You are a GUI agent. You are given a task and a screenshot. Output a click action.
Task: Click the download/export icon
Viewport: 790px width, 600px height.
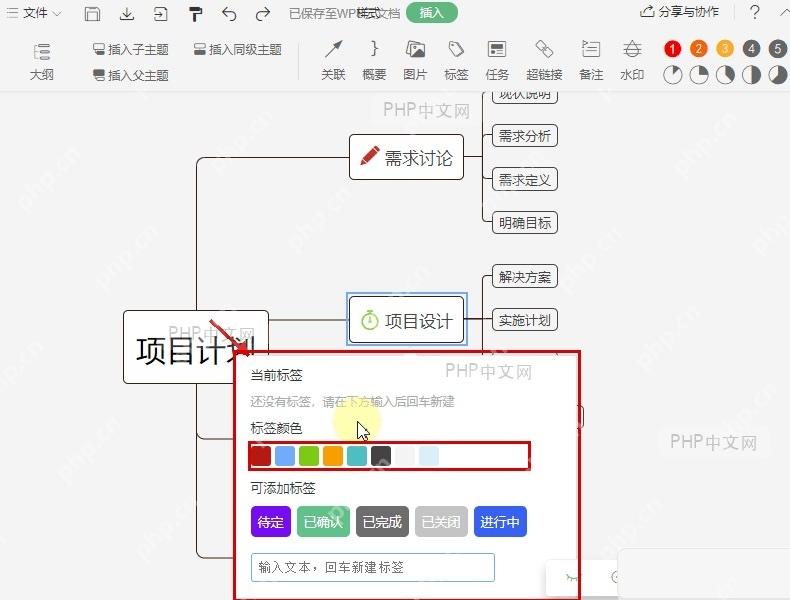click(127, 14)
